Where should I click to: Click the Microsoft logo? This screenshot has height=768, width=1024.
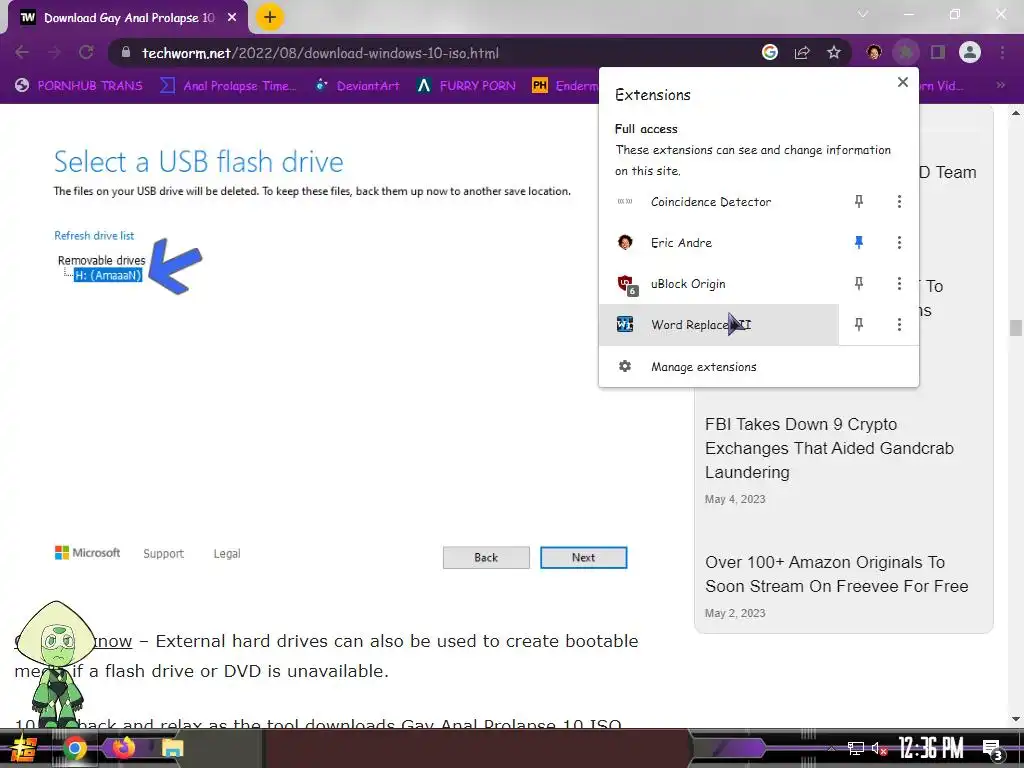[x=88, y=553]
